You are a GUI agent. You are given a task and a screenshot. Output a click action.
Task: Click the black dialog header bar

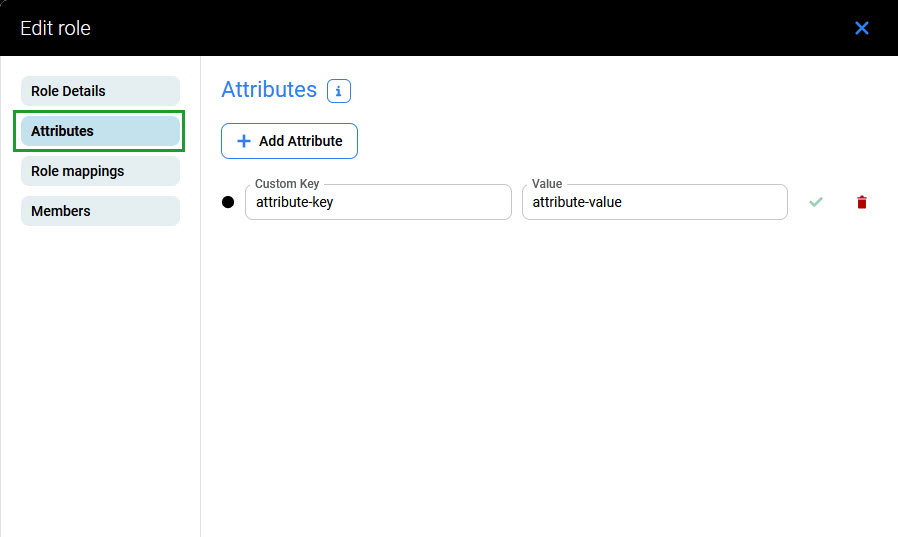[x=450, y=28]
